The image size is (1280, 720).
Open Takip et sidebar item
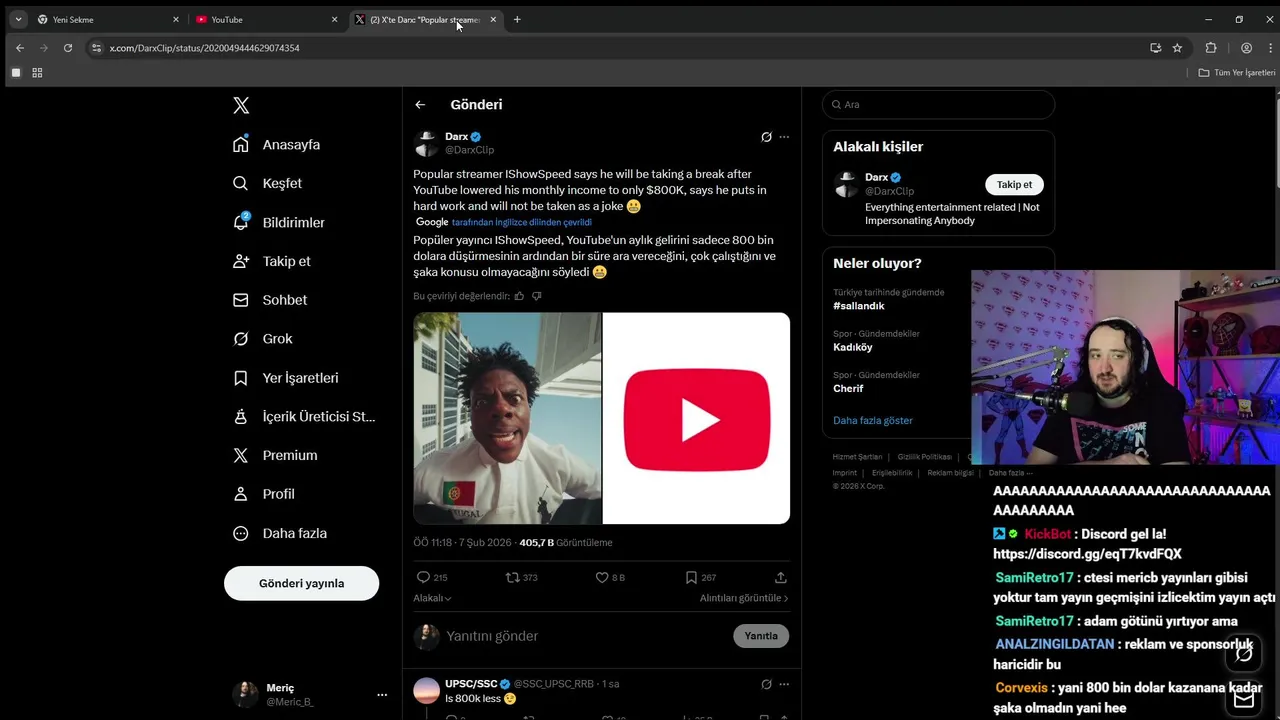pyautogui.click(x=272, y=261)
